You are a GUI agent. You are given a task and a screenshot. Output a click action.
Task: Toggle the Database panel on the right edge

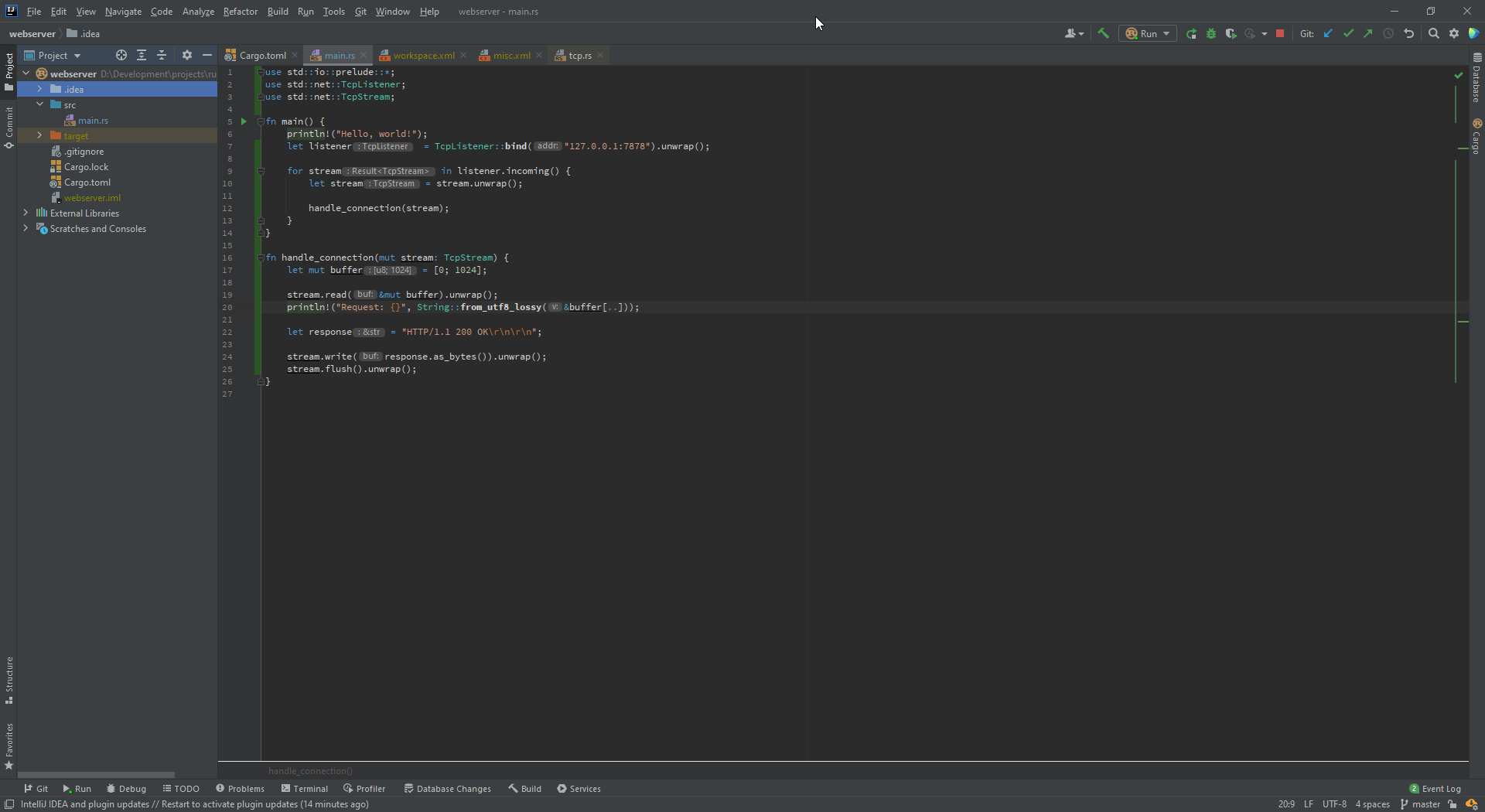[x=1476, y=85]
